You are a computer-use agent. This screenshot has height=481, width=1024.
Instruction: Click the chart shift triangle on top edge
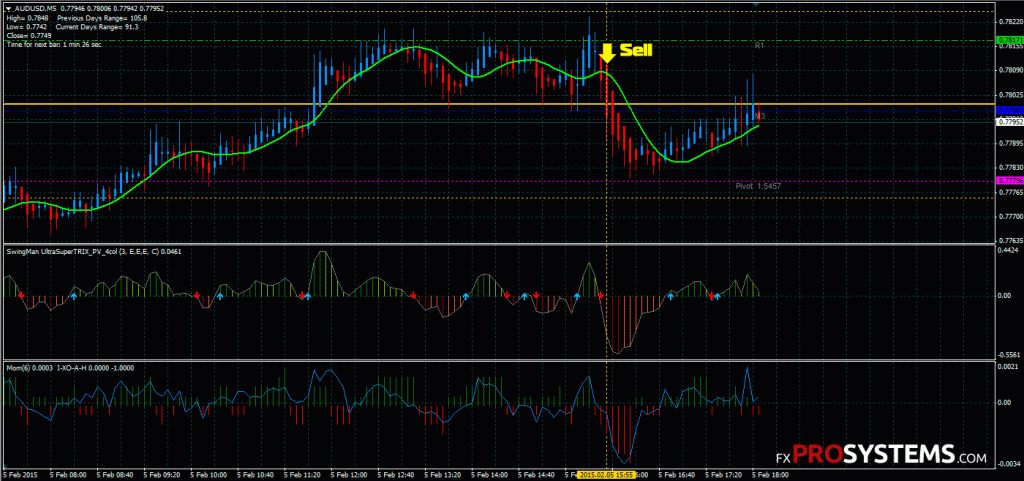point(756,5)
